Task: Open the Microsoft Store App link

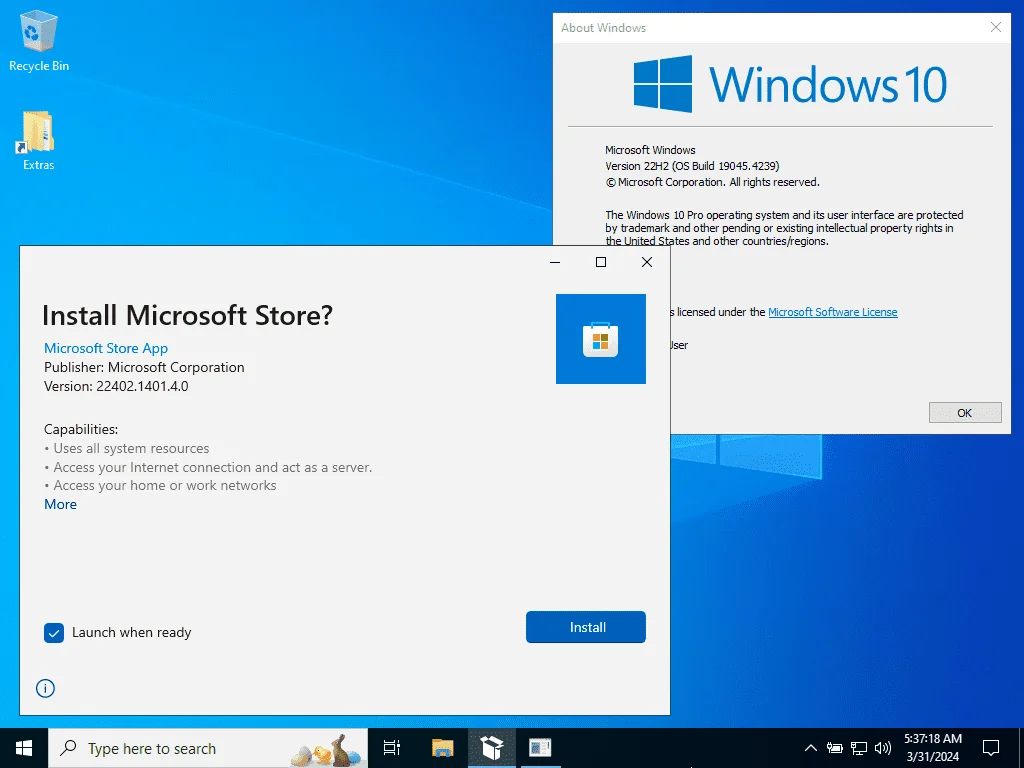Action: tap(106, 348)
